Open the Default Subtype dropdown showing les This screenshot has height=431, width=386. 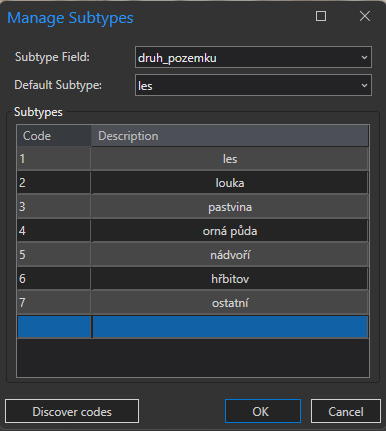pyautogui.click(x=253, y=85)
